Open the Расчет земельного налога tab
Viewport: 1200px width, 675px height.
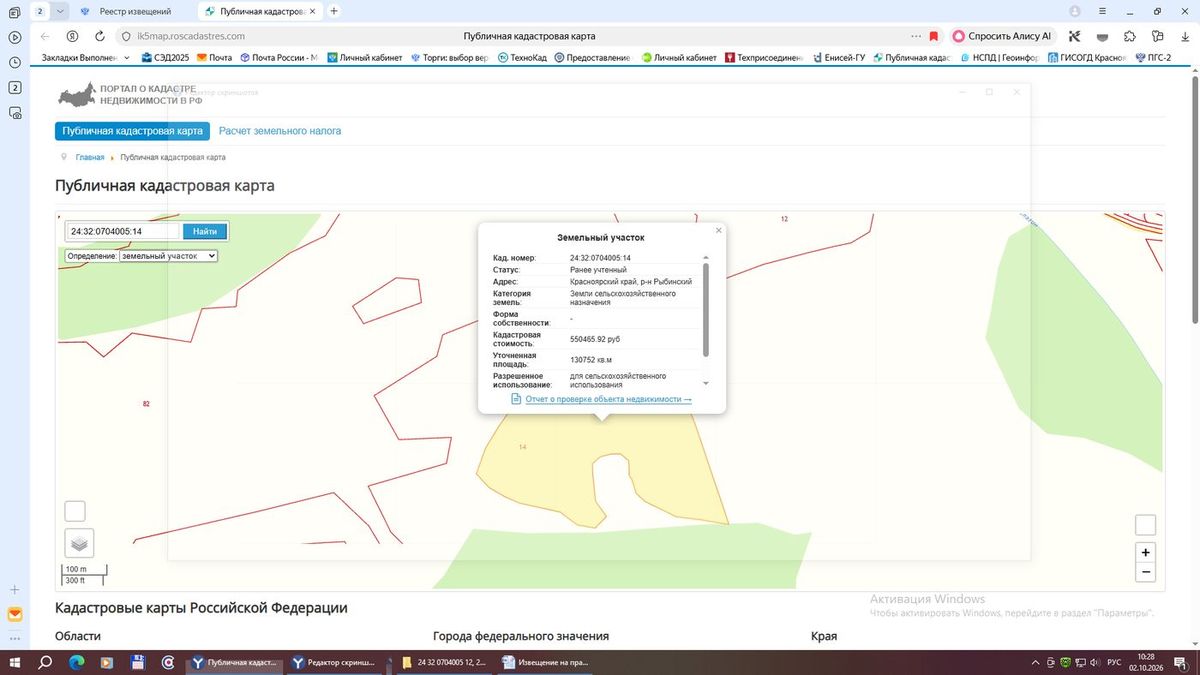280,131
